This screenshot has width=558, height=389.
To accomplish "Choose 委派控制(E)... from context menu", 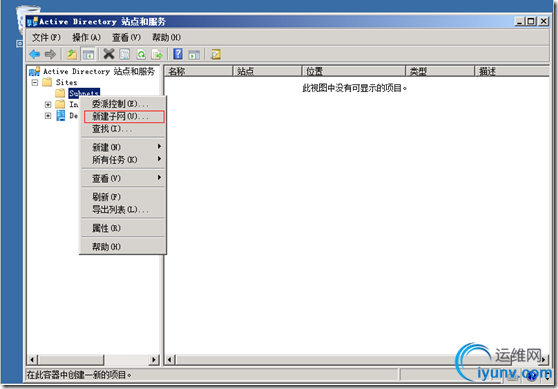I will click(x=122, y=104).
